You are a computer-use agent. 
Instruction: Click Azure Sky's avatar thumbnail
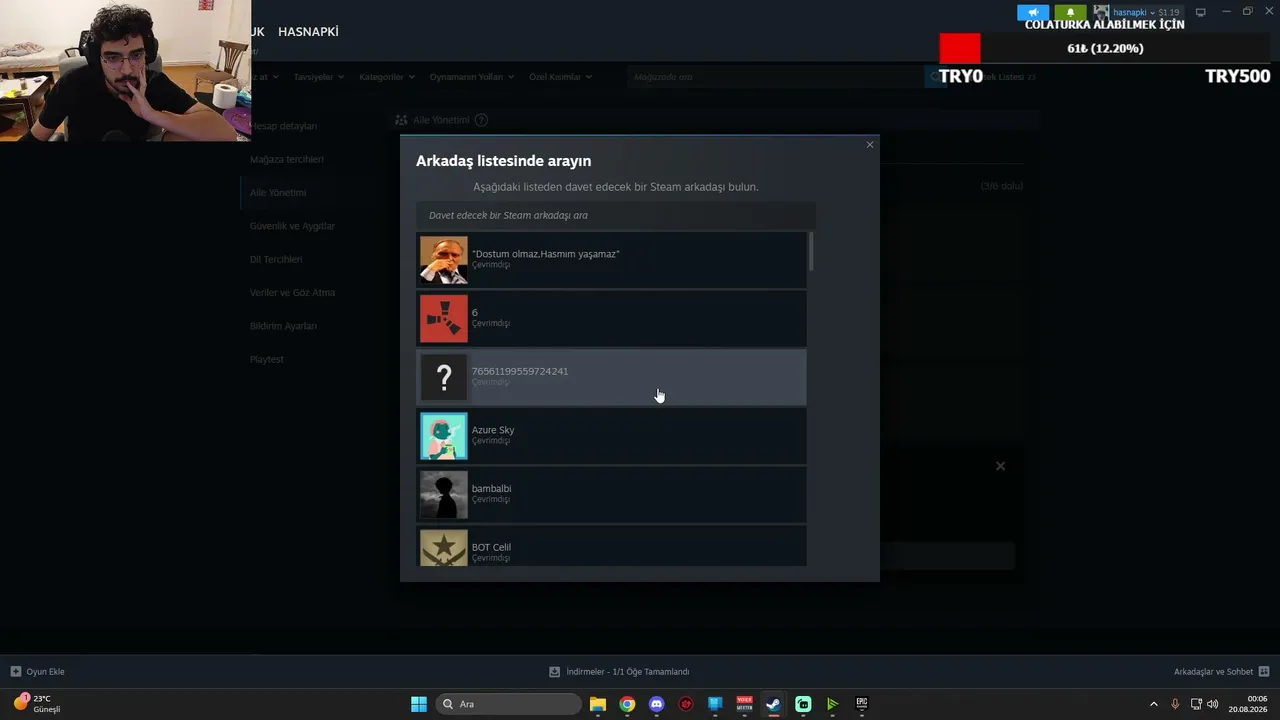[443, 436]
